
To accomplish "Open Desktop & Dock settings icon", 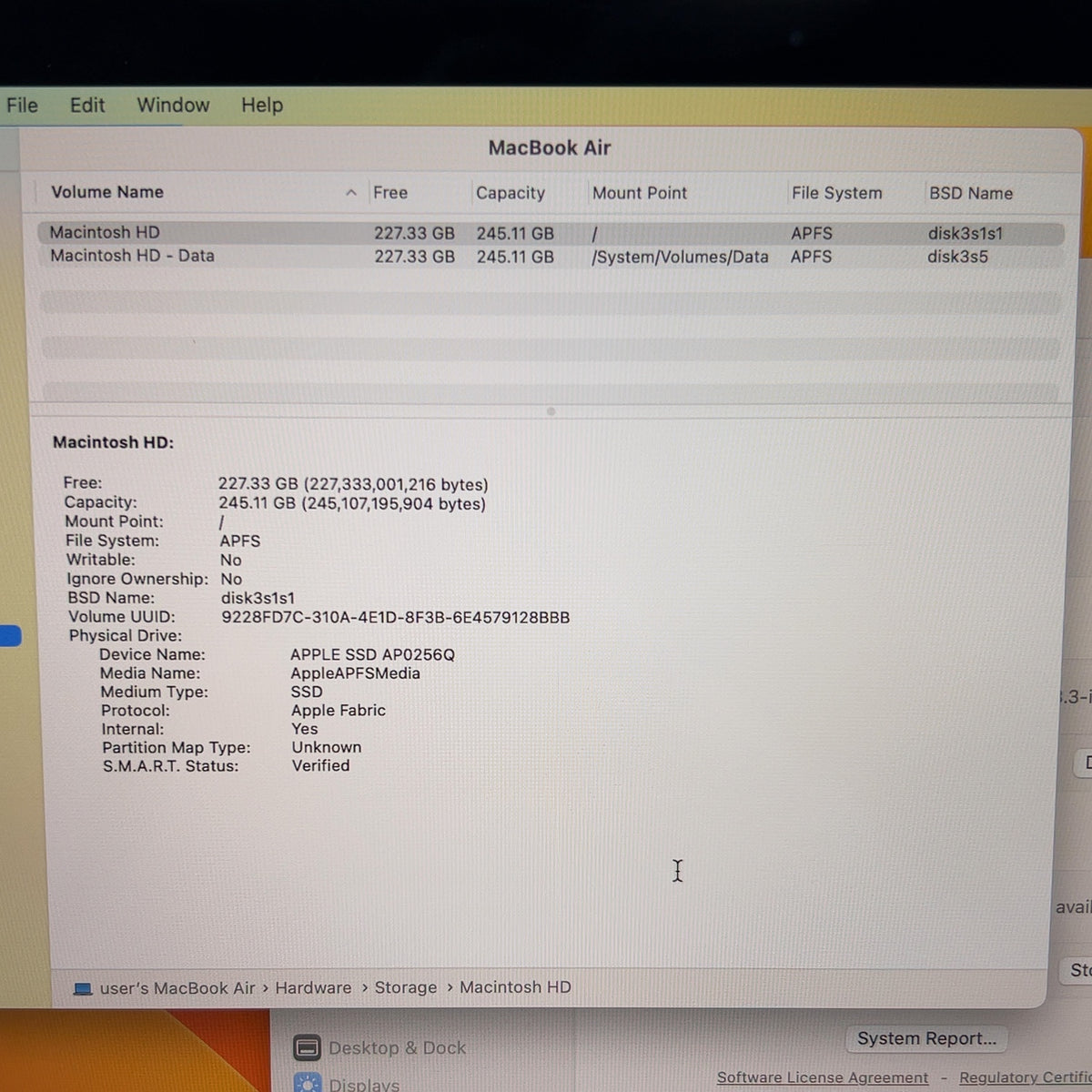I will 308,1048.
